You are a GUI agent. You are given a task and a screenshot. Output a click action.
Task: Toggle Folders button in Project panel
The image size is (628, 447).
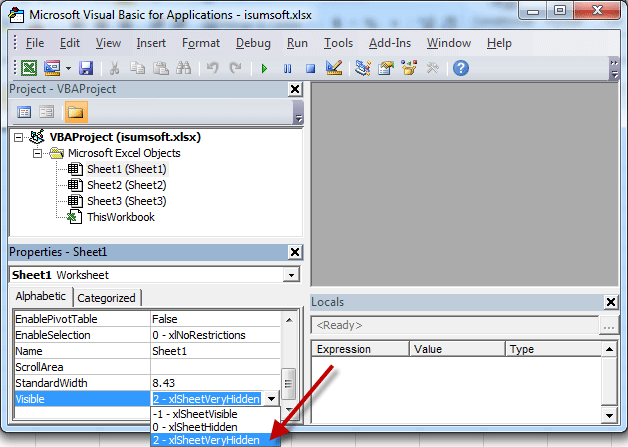coord(76,112)
